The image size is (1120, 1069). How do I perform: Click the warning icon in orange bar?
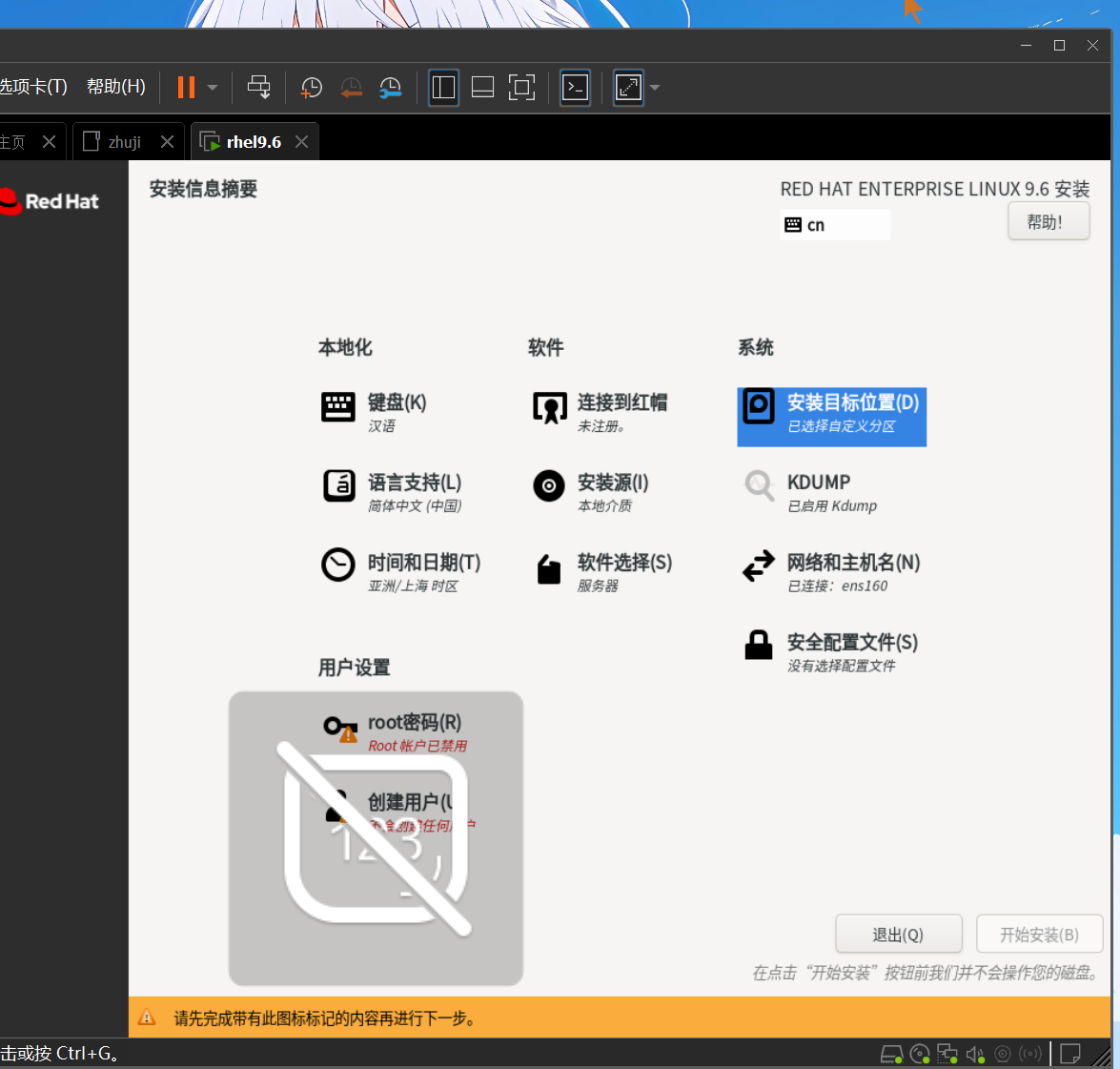pos(147,1018)
